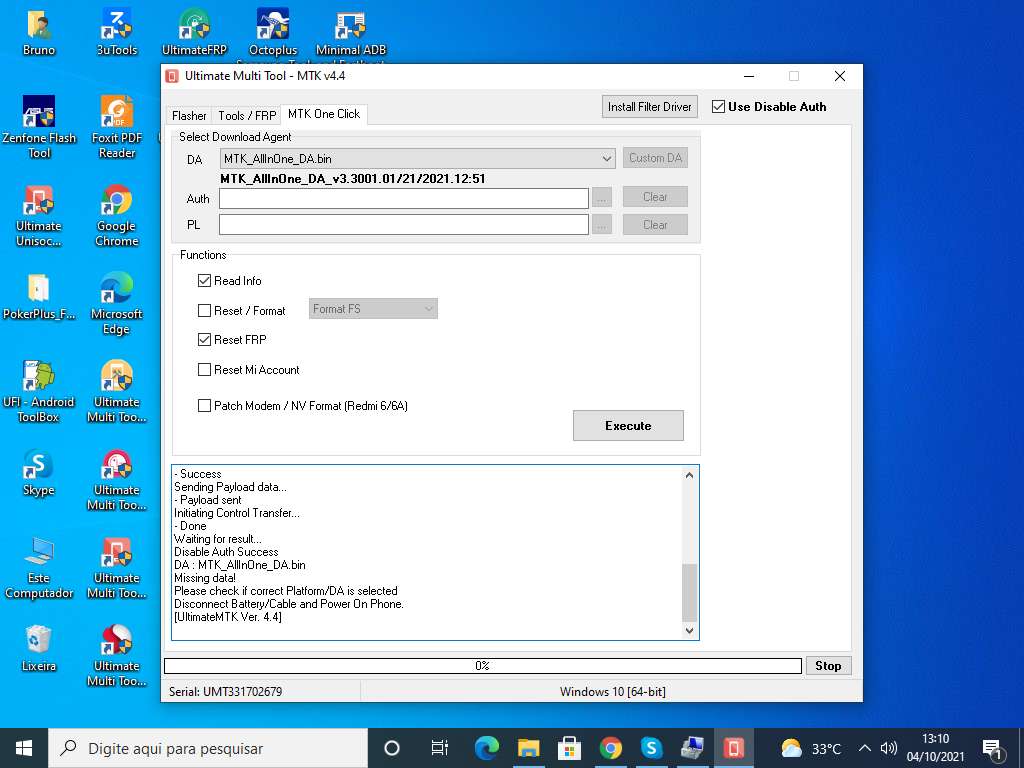Open the UltimateFRP desktop shortcut
The height and width of the screenshot is (768, 1024).
pos(195,33)
